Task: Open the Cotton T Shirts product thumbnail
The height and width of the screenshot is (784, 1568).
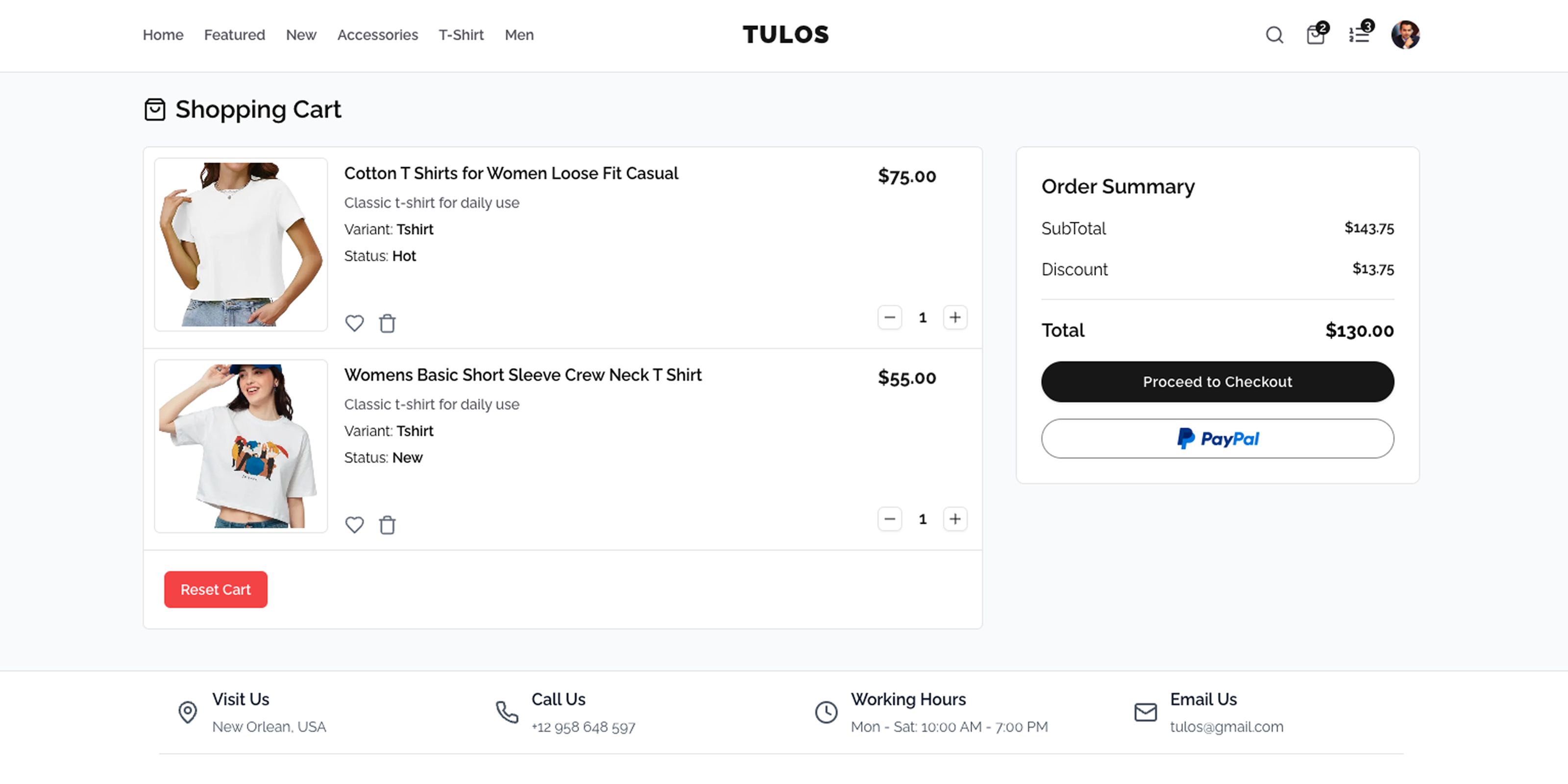Action: pos(241,245)
